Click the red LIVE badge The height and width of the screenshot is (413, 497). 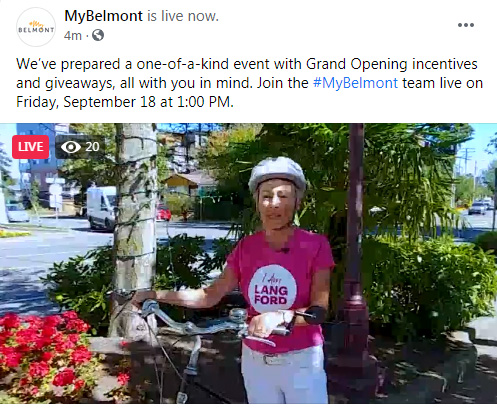pyautogui.click(x=31, y=147)
